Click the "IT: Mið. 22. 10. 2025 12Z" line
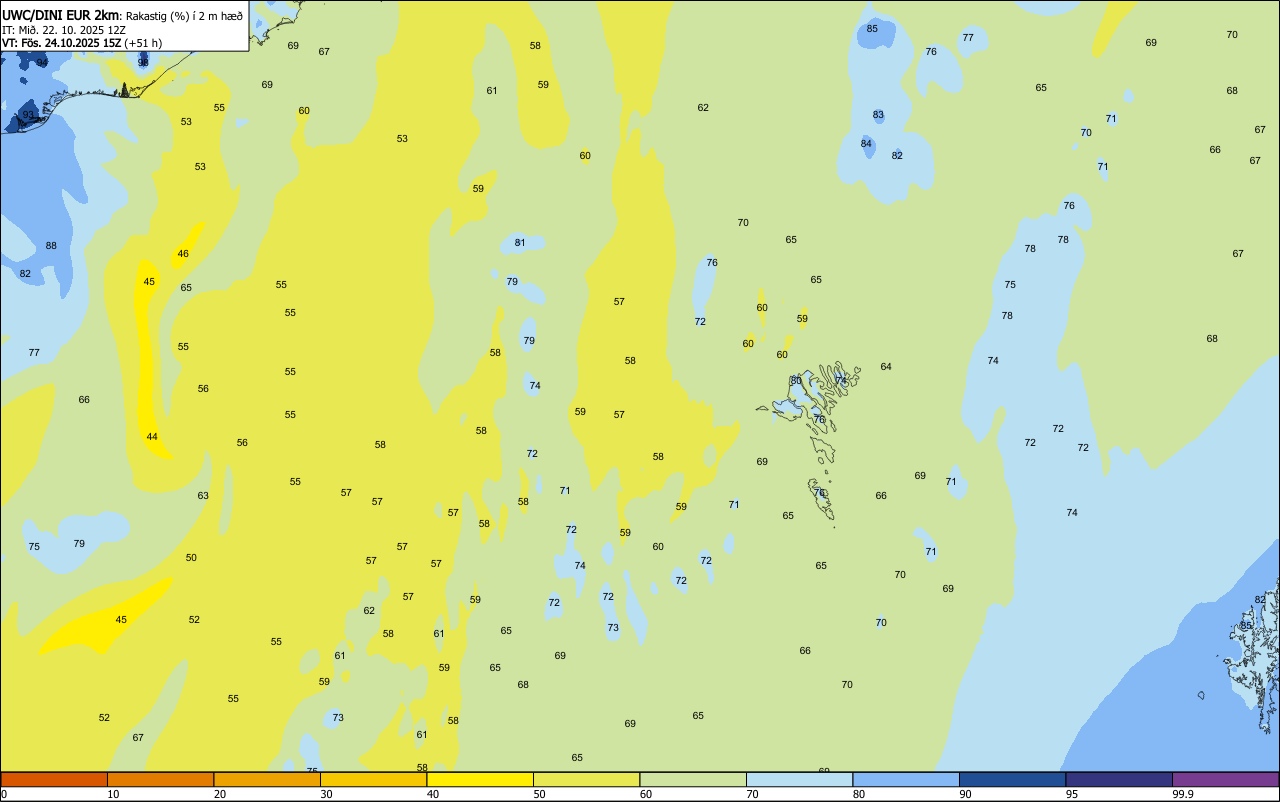The width and height of the screenshot is (1280, 802). 64,29
